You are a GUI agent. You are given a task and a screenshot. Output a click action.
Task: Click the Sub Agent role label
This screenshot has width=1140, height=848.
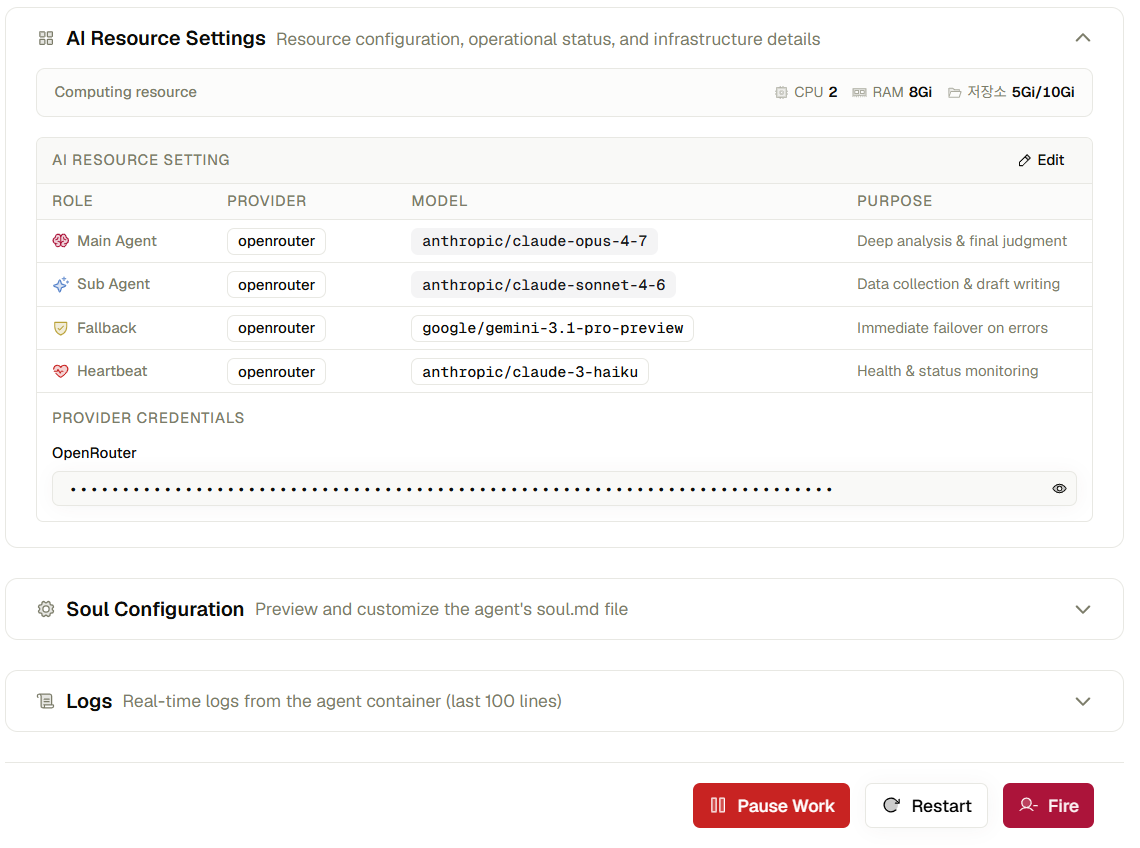(x=113, y=284)
